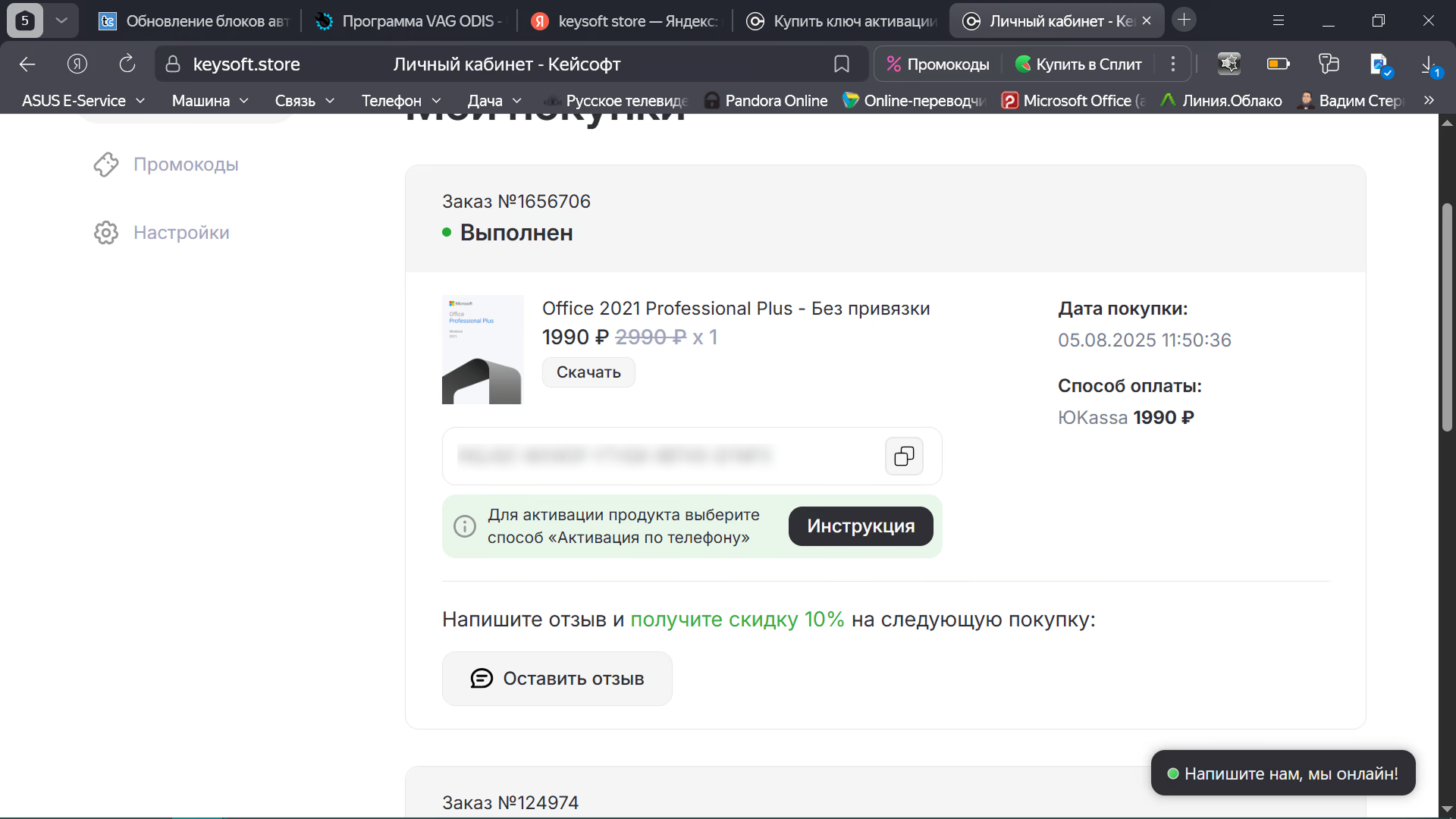Image resolution: width=1456 pixels, height=819 pixels.
Task: Show more bookmarks with the double chevron
Action: (x=1429, y=101)
